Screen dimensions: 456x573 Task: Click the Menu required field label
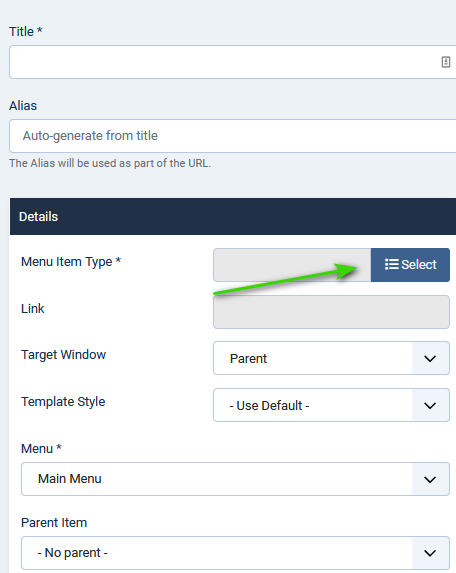41,448
